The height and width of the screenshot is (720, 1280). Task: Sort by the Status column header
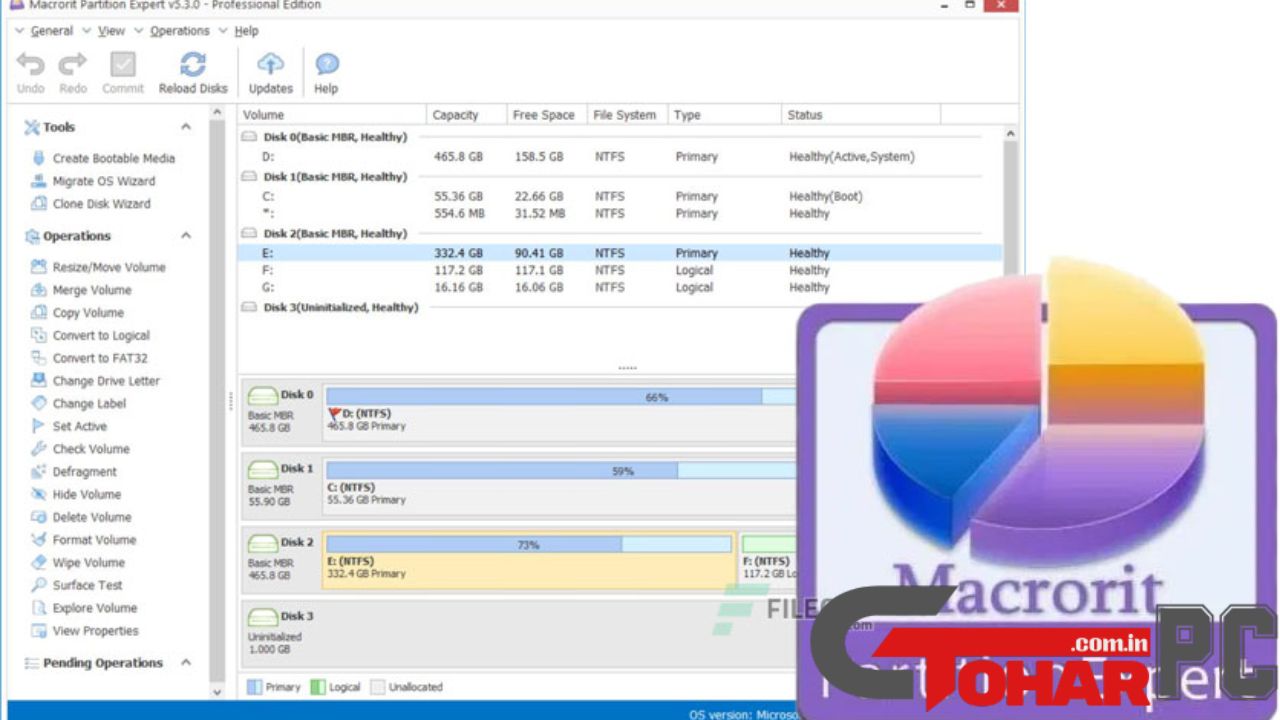[x=860, y=115]
